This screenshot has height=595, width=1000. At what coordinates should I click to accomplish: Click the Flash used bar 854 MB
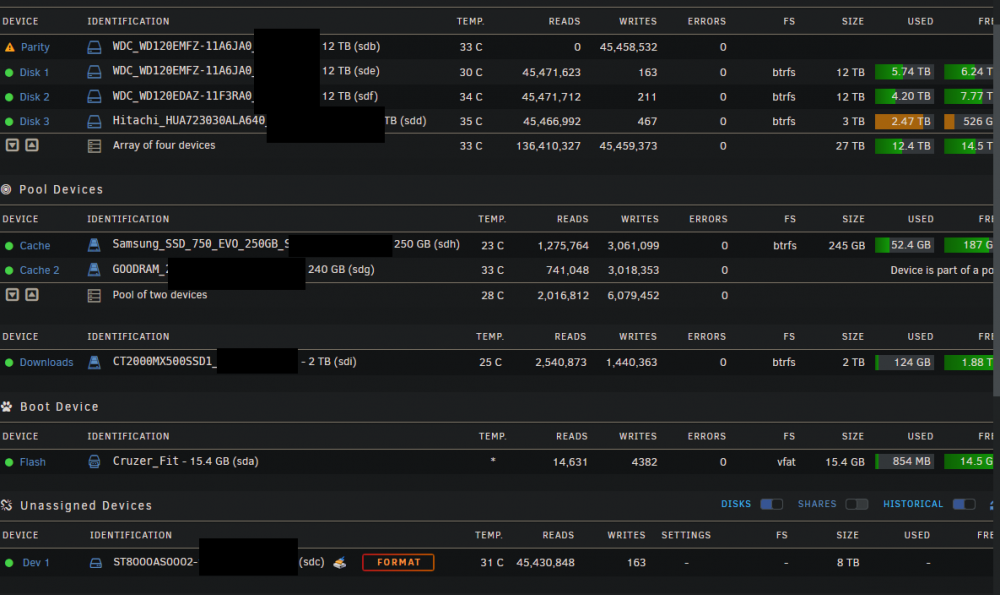point(904,461)
